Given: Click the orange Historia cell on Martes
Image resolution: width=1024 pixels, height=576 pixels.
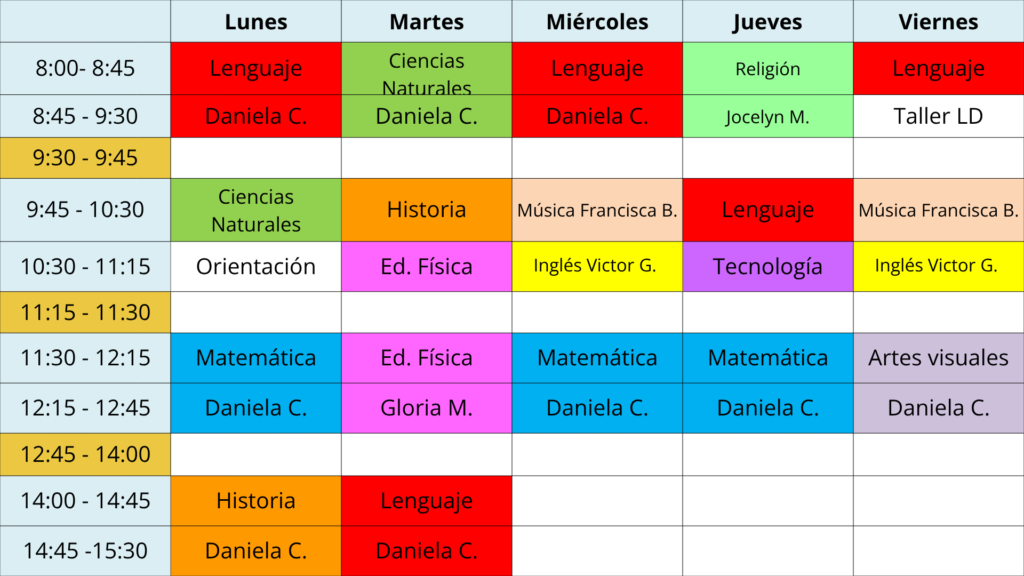Looking at the screenshot, I should (427, 210).
